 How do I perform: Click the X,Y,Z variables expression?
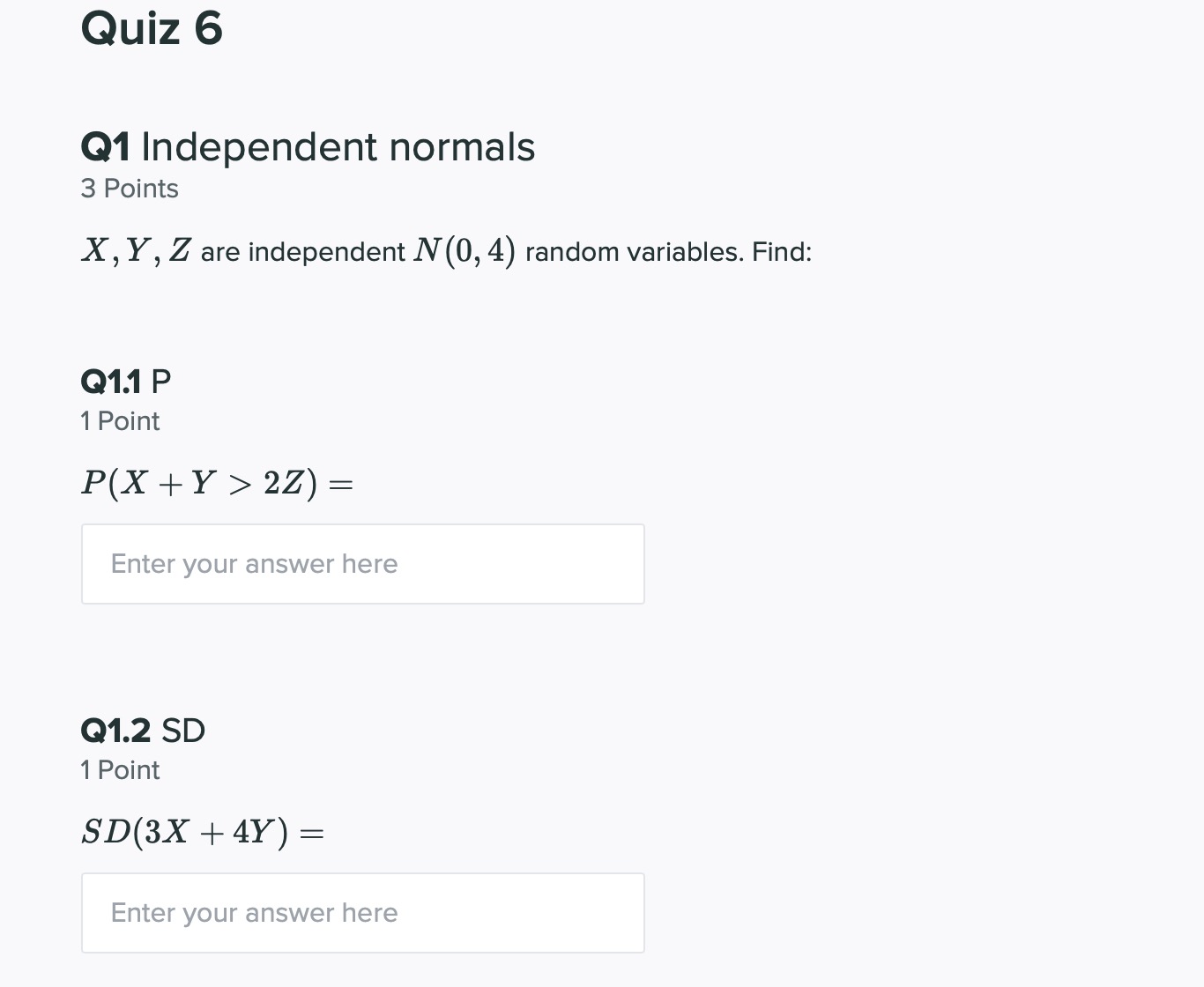click(x=136, y=251)
